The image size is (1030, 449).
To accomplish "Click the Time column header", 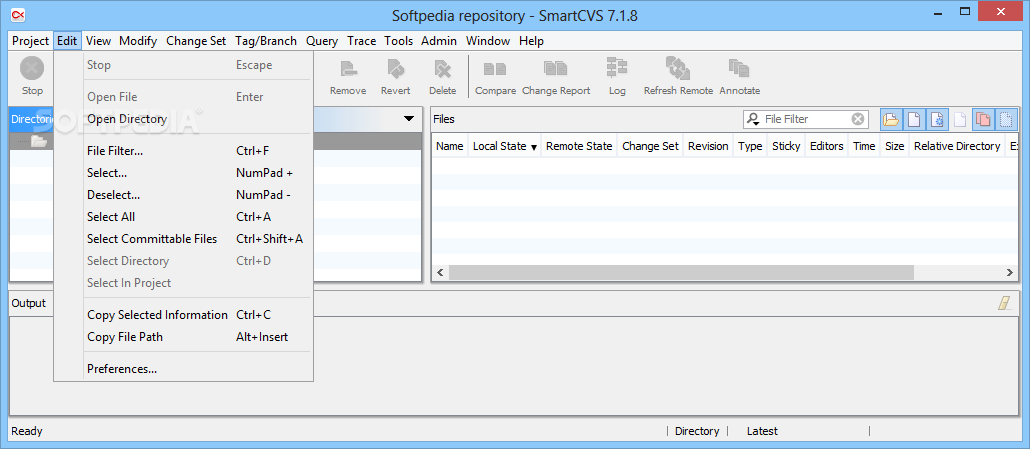I will click(x=864, y=146).
